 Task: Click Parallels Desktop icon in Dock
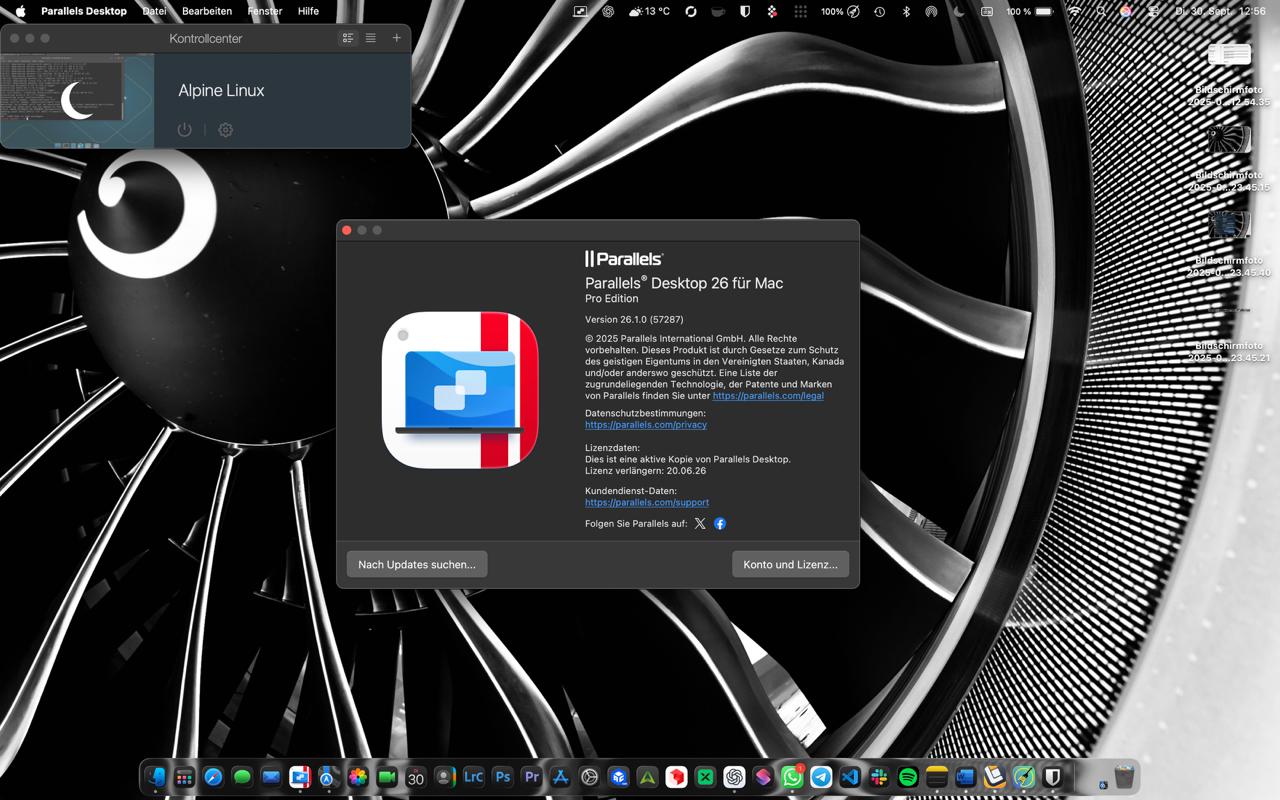[x=300, y=777]
